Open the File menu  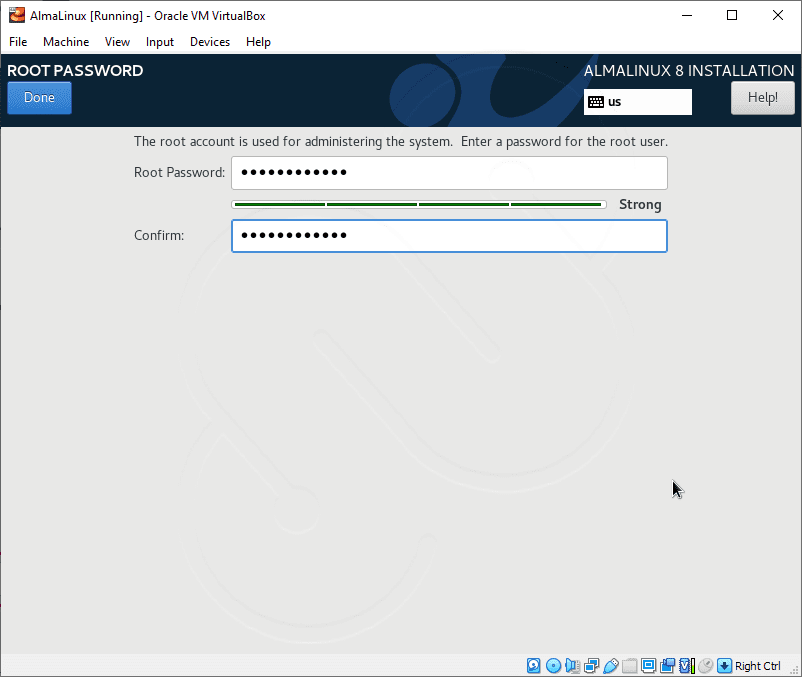pyautogui.click(x=18, y=42)
